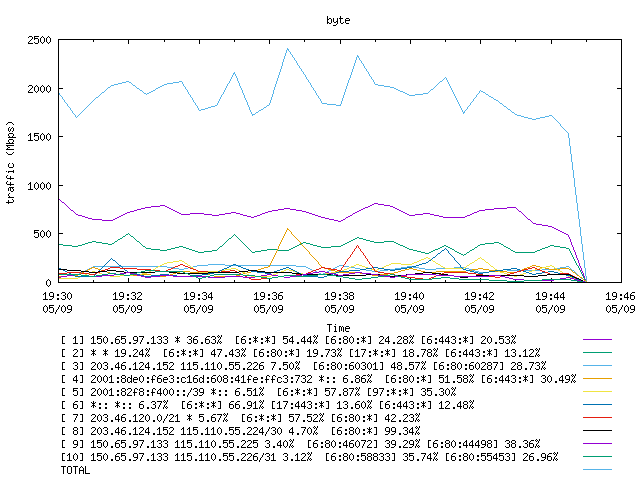Screen dimensions: 640x480
Task: Click the "[17:*:*] 18.78%" value in row 2
Action: [x=393, y=353]
